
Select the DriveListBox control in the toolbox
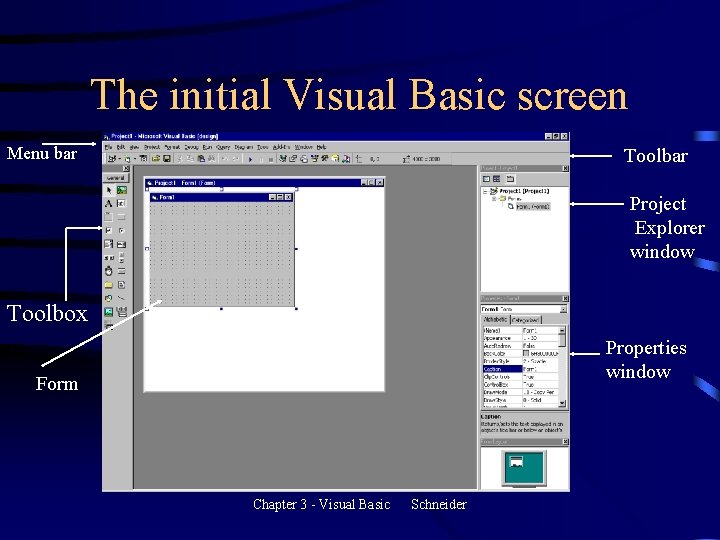[122, 271]
